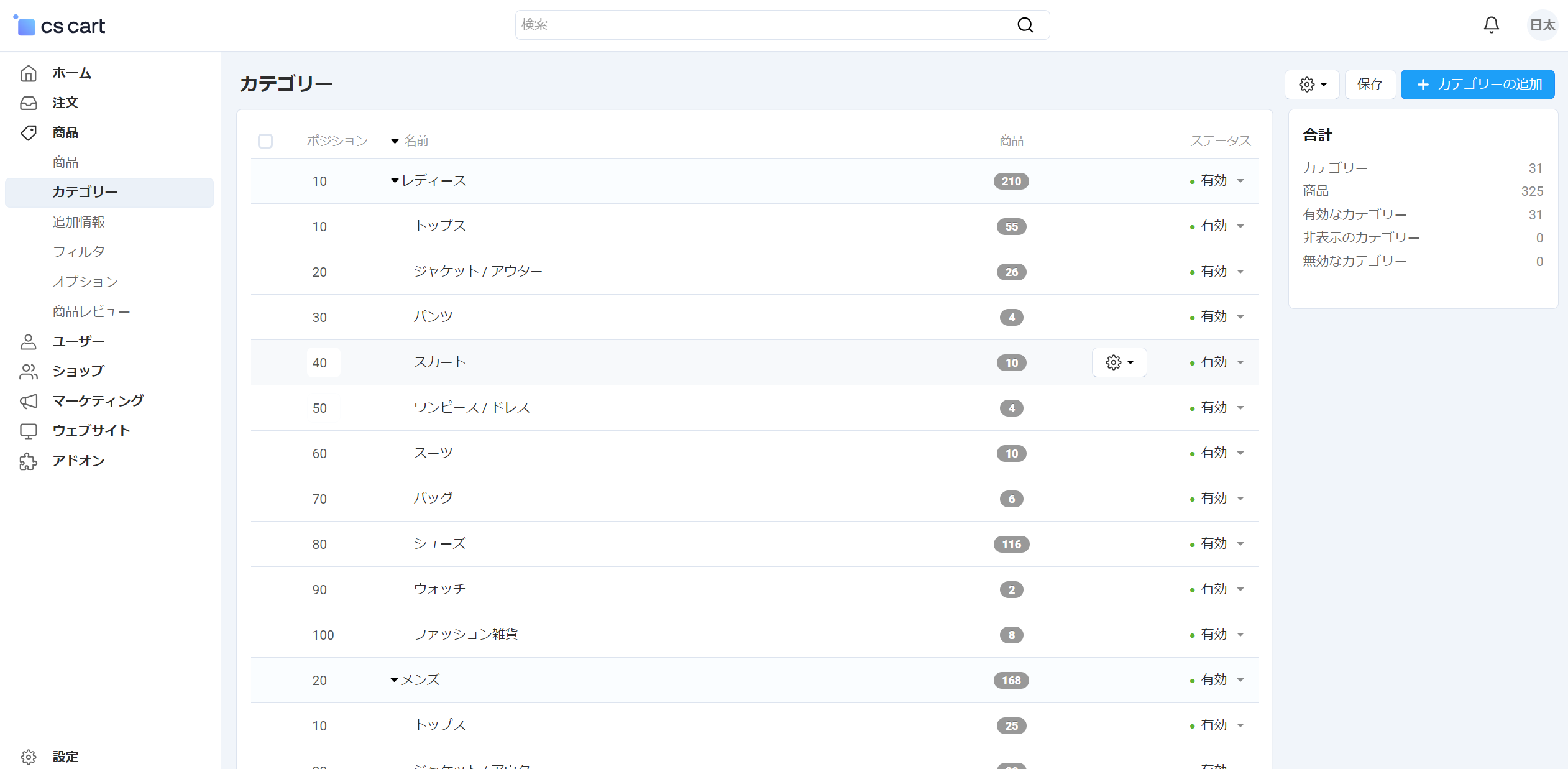Click the search magnifier icon
The image size is (1568, 769).
[x=1025, y=25]
